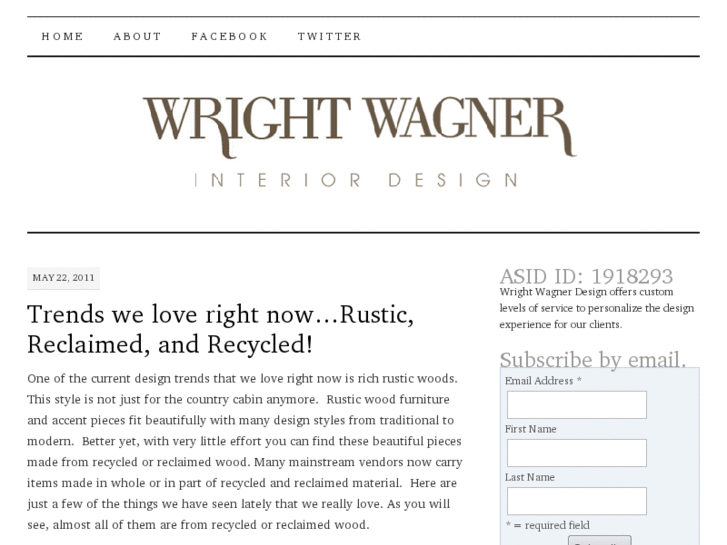Open the 'Trends we love right now' post title
This screenshot has height=545, width=727.
pos(220,329)
